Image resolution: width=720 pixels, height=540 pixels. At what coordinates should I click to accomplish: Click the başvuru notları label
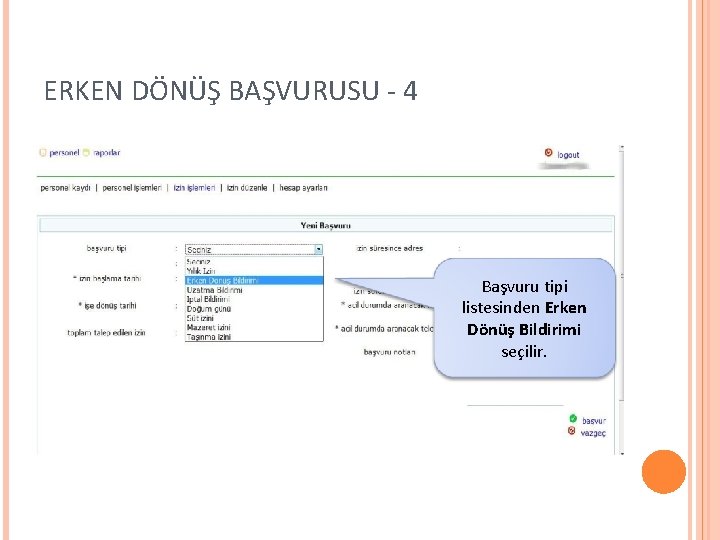(x=389, y=352)
